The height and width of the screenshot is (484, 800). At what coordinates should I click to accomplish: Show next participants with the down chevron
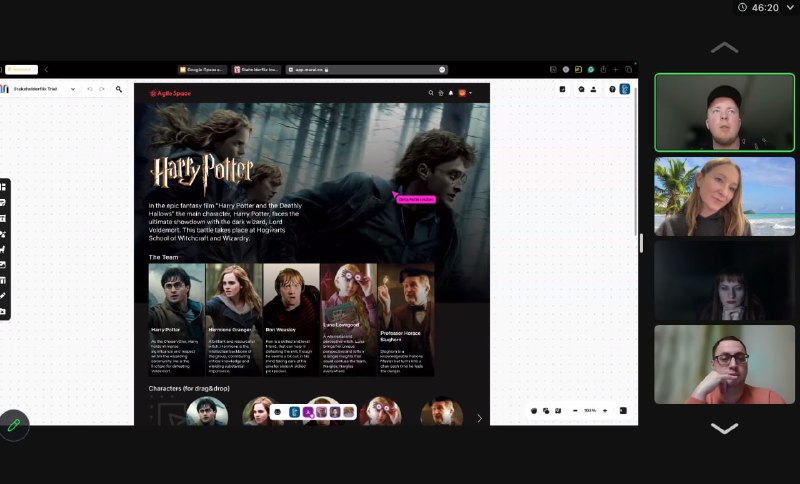coord(724,428)
